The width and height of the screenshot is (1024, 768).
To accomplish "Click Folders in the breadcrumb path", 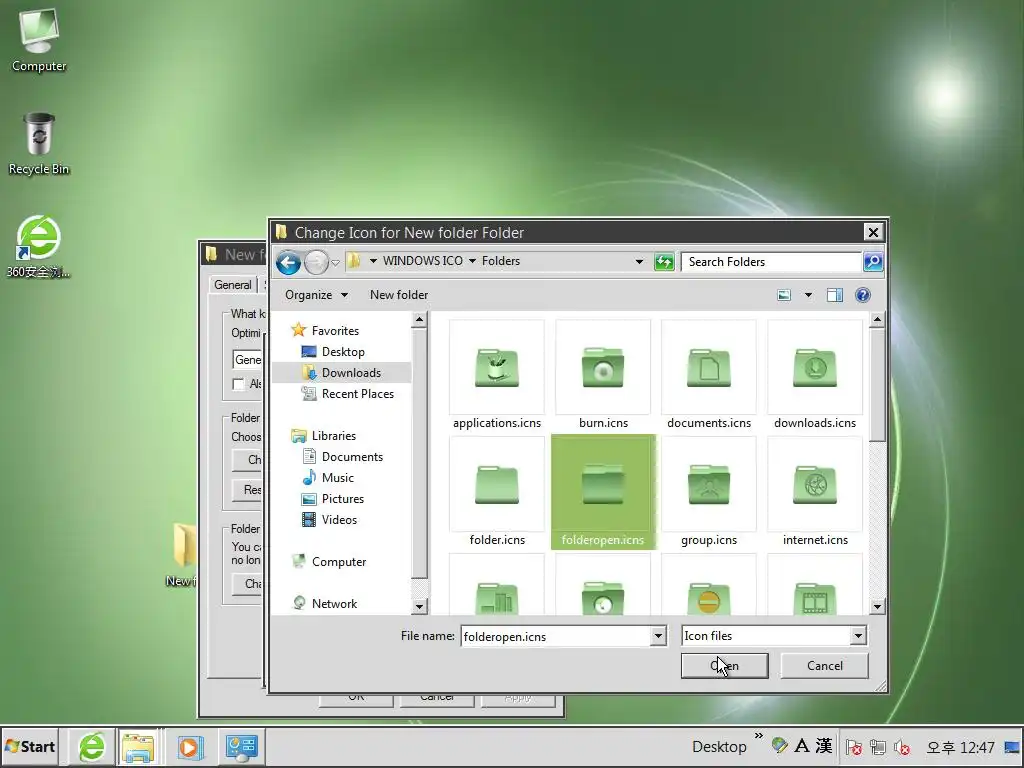I will (x=501, y=261).
